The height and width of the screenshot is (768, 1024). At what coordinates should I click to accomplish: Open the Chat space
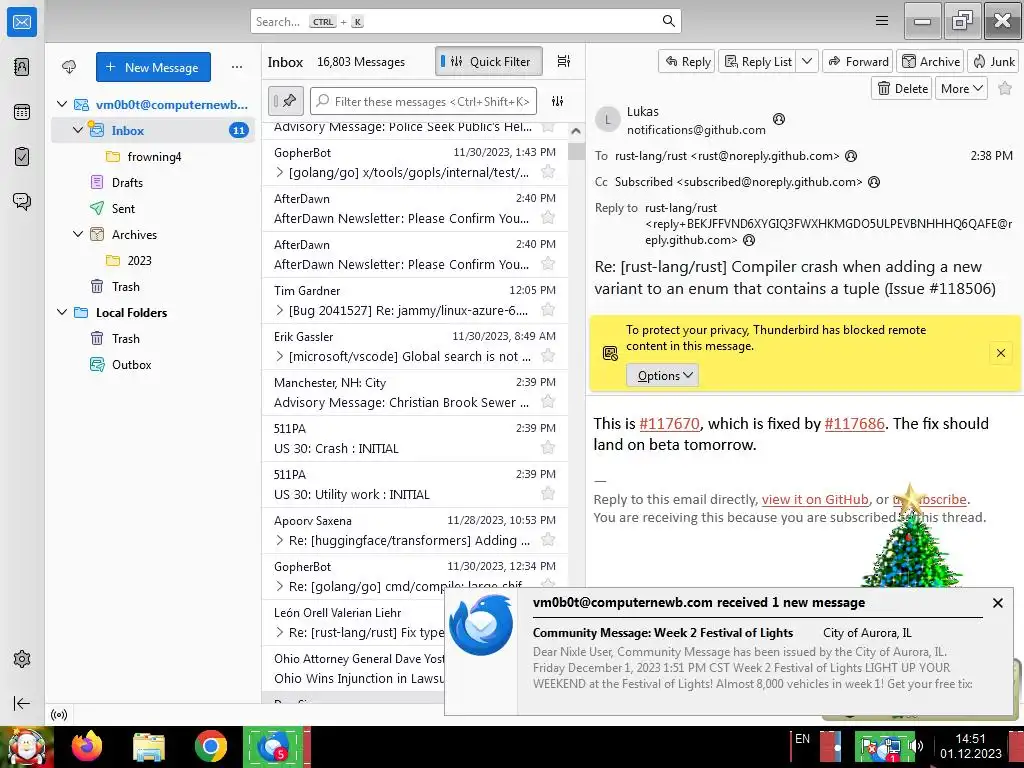(22, 201)
